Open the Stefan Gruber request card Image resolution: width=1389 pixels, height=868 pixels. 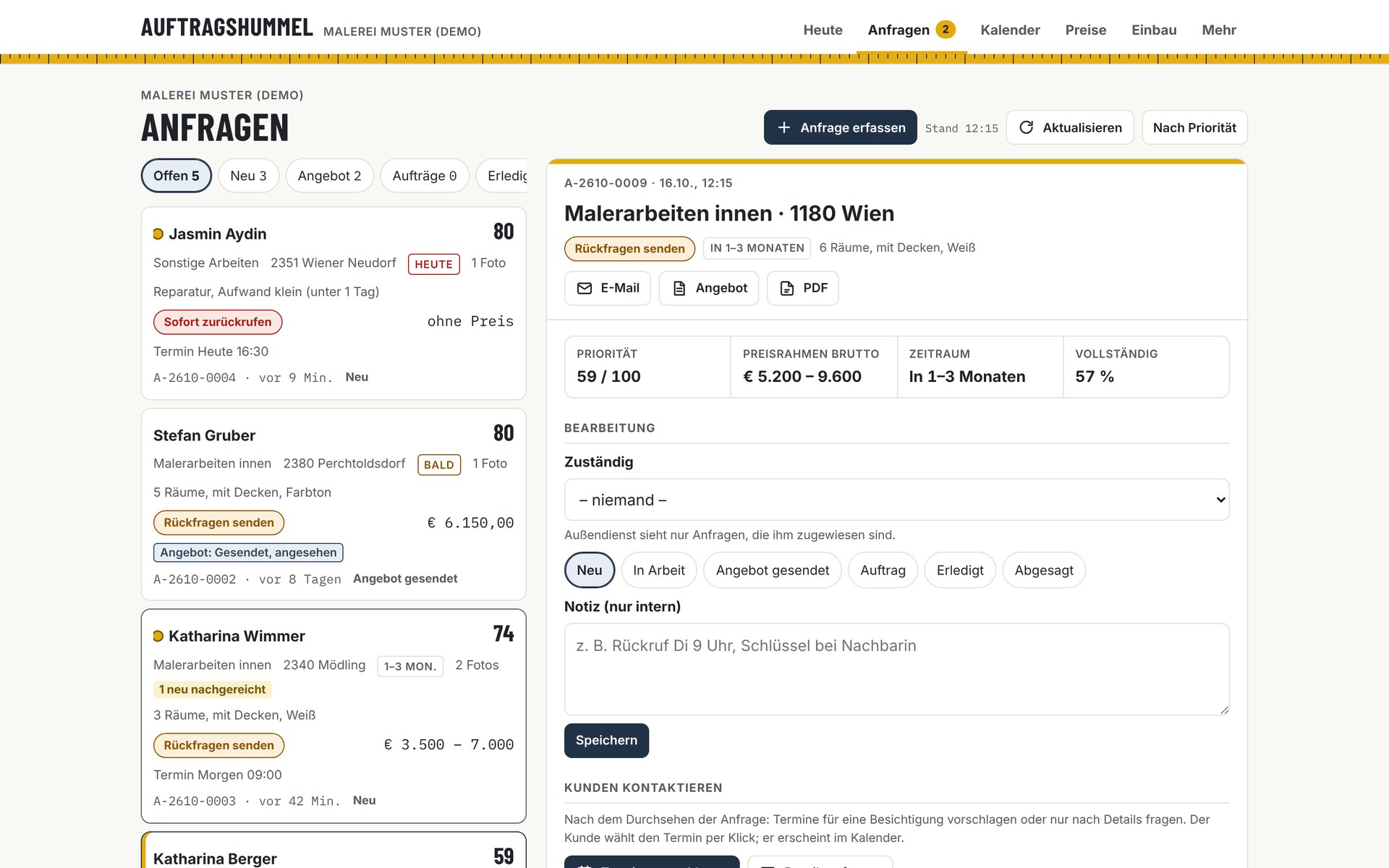[x=334, y=504]
